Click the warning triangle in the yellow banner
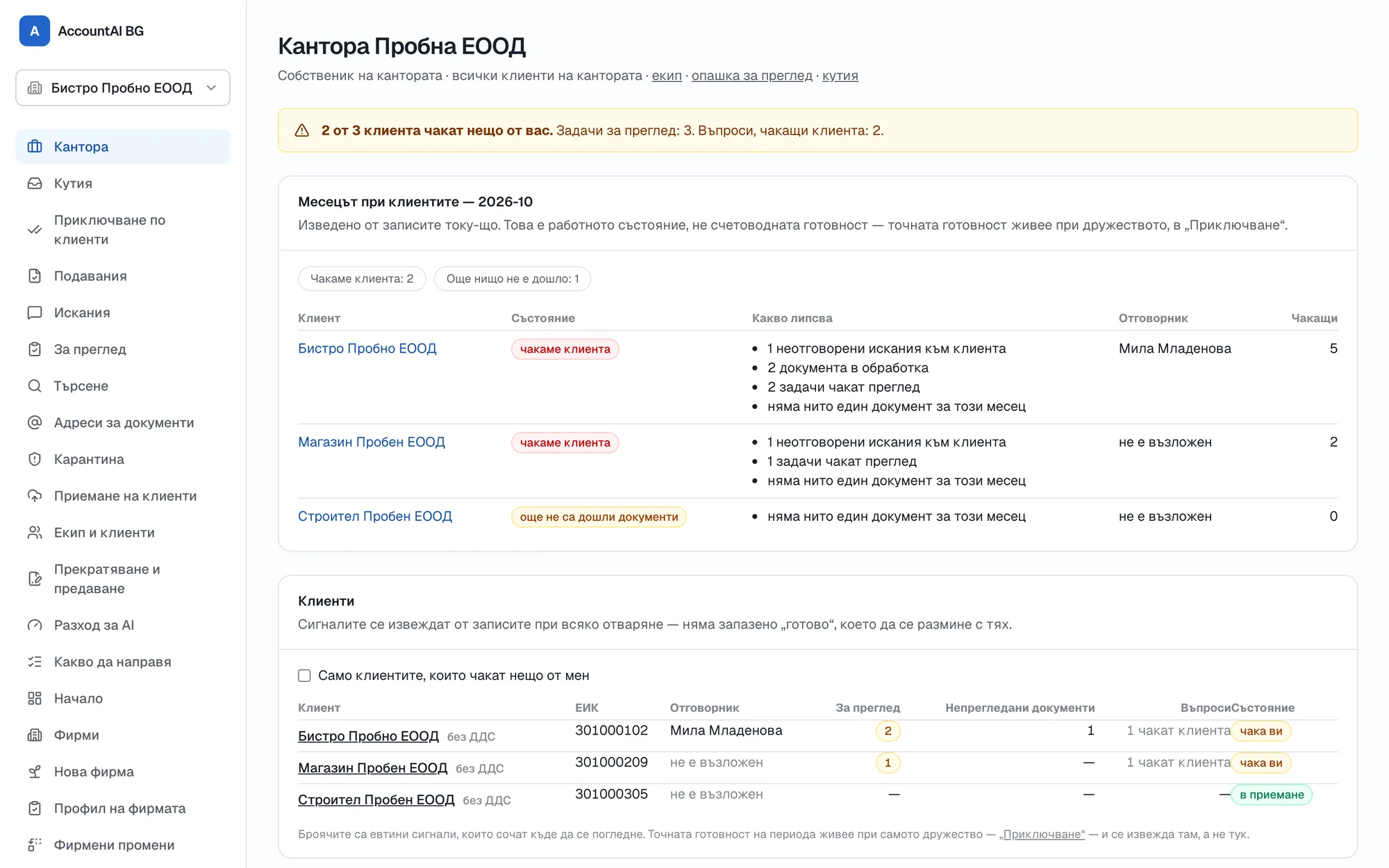This screenshot has height=868, width=1389. click(x=302, y=131)
